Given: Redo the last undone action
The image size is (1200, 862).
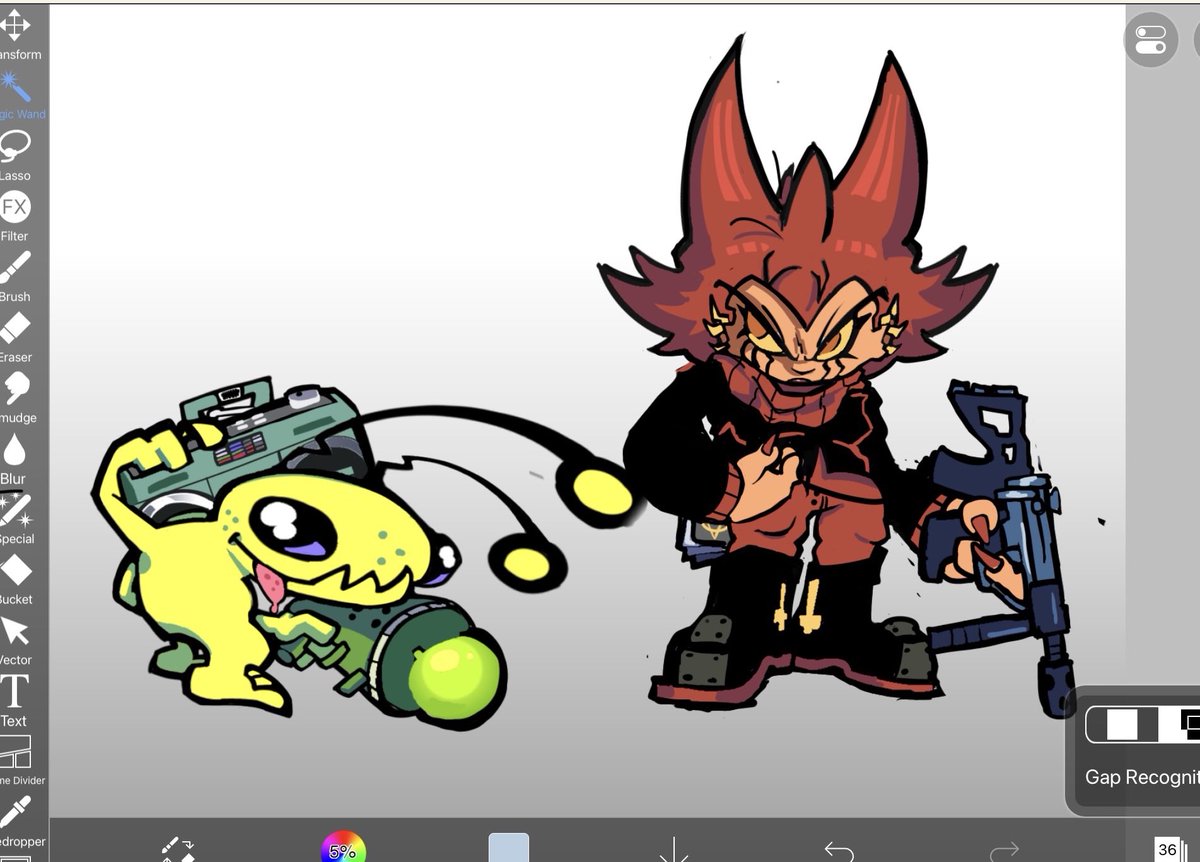Looking at the screenshot, I should pyautogui.click(x=1004, y=850).
